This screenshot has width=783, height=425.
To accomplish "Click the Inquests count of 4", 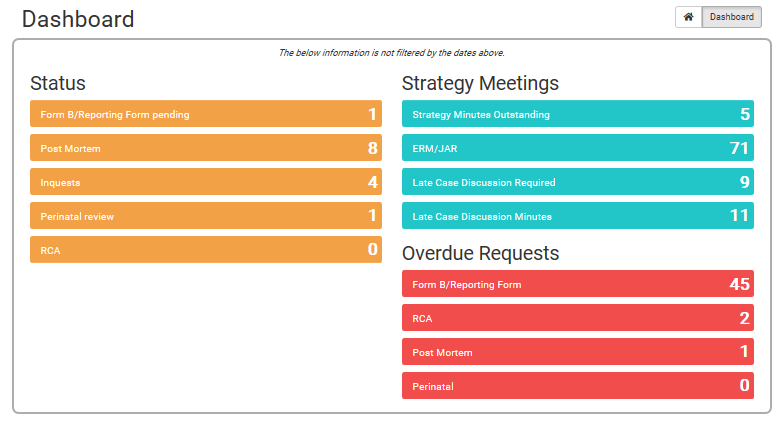I will pyautogui.click(x=372, y=182).
